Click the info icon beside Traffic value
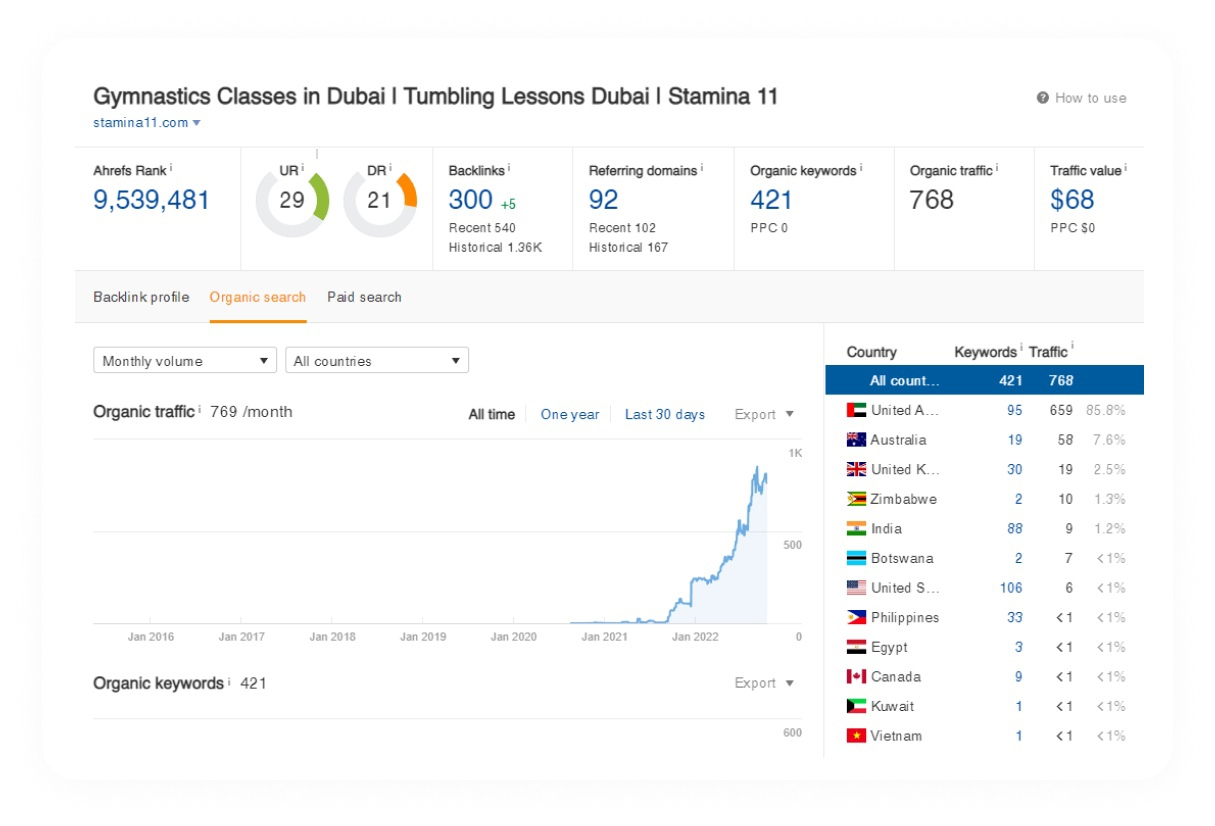1215x826 pixels. coord(1124,168)
